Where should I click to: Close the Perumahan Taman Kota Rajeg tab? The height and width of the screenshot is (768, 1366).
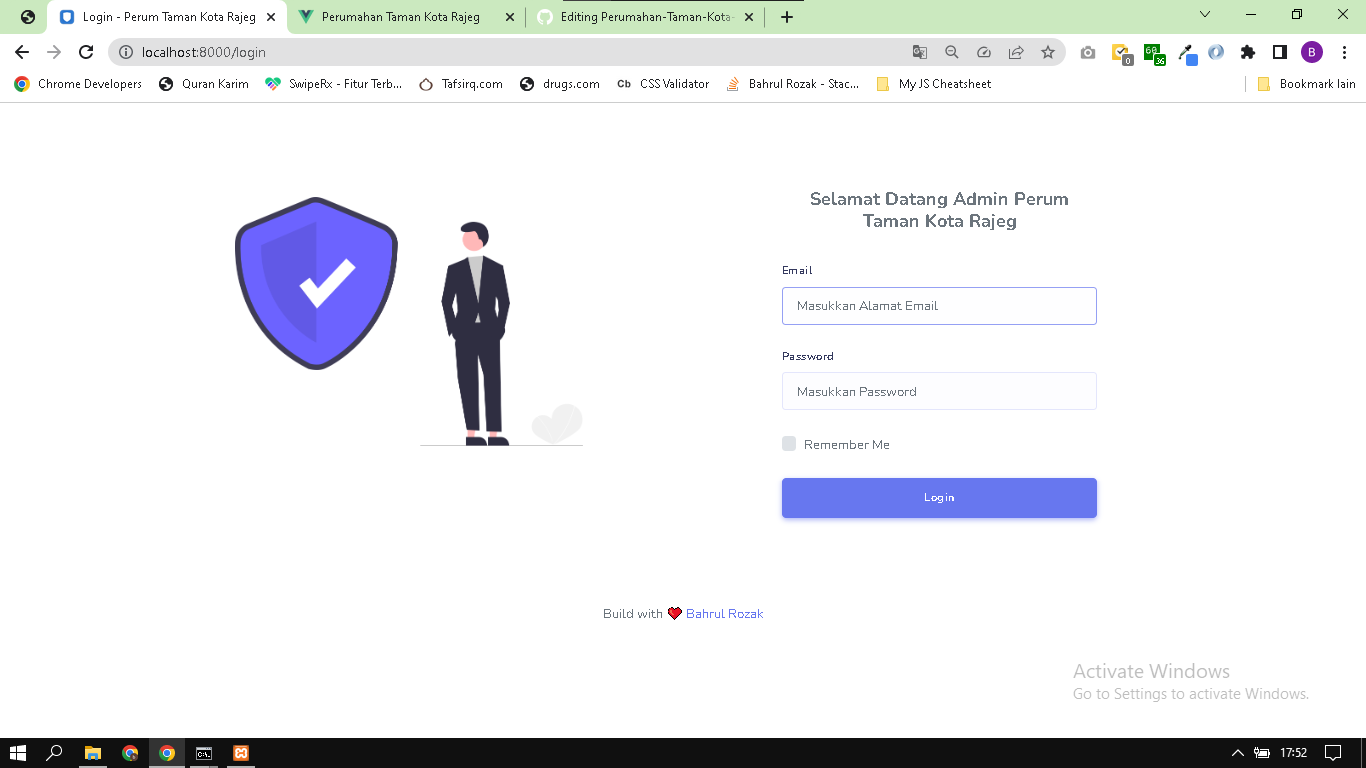click(510, 17)
